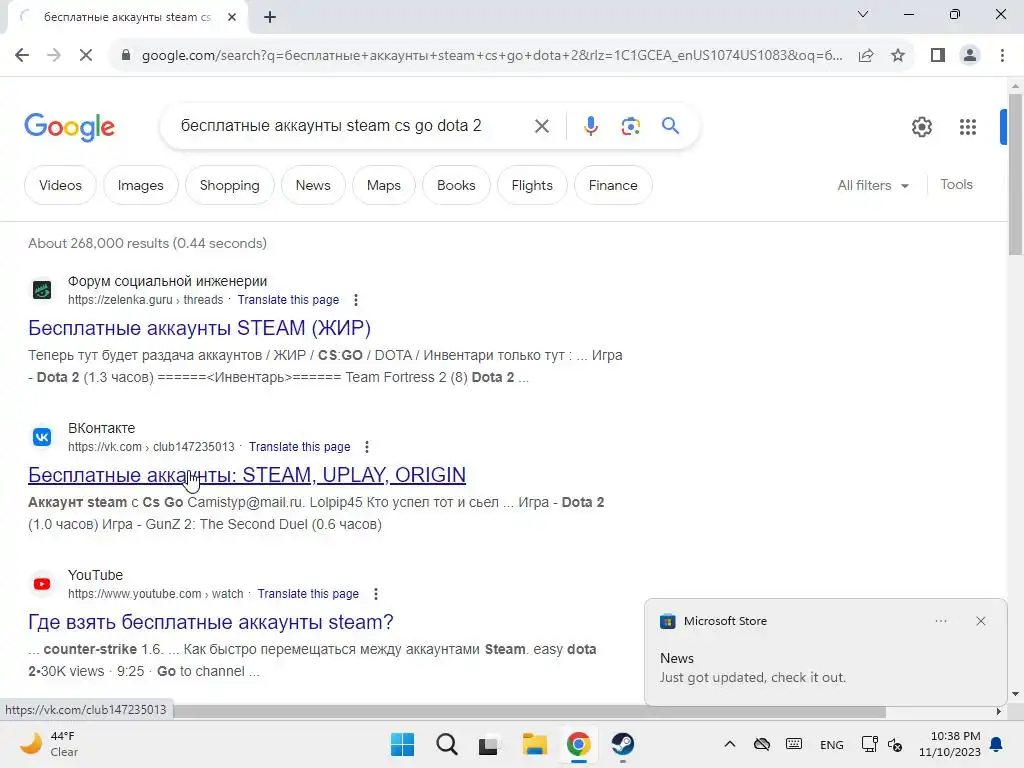Open the browser side panel
The image size is (1024, 768).
point(938,56)
